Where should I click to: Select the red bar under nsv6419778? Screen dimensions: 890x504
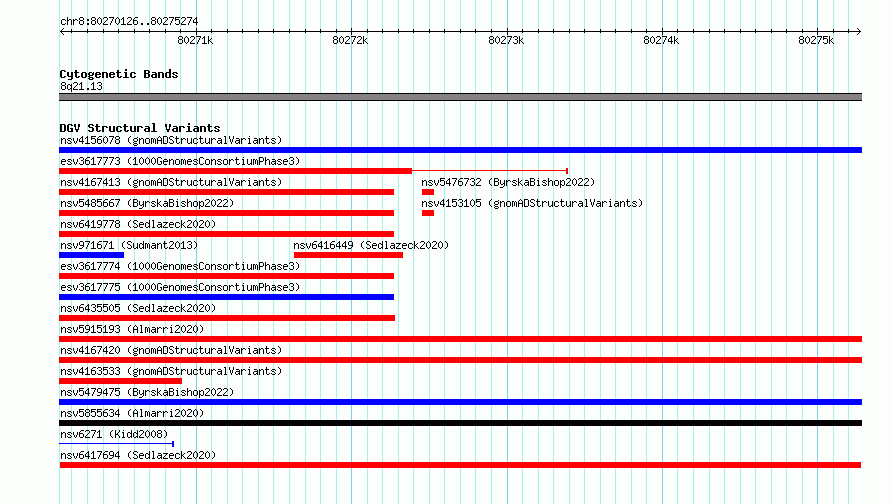226,234
